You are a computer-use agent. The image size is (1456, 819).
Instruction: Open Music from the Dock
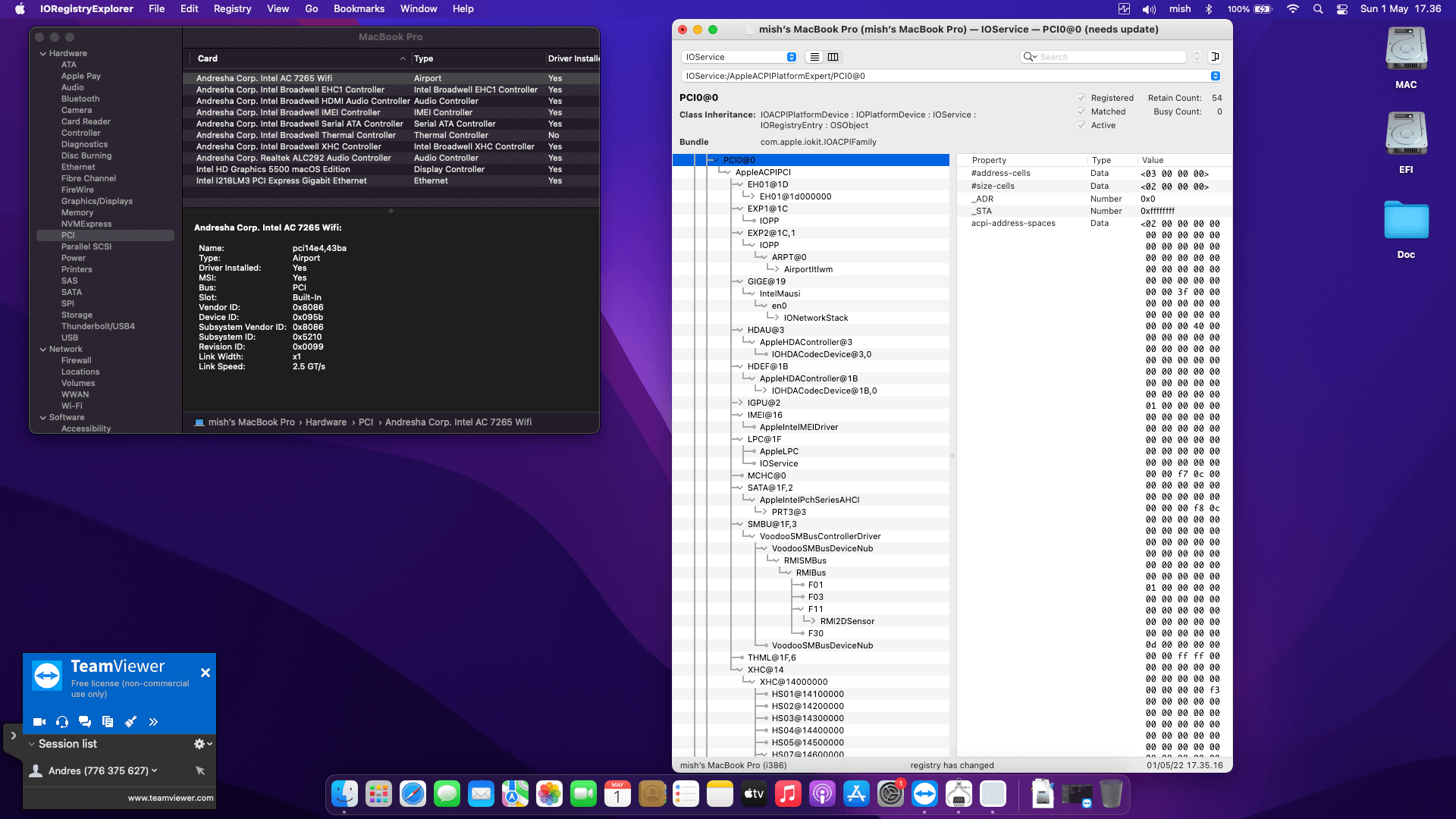[788, 794]
